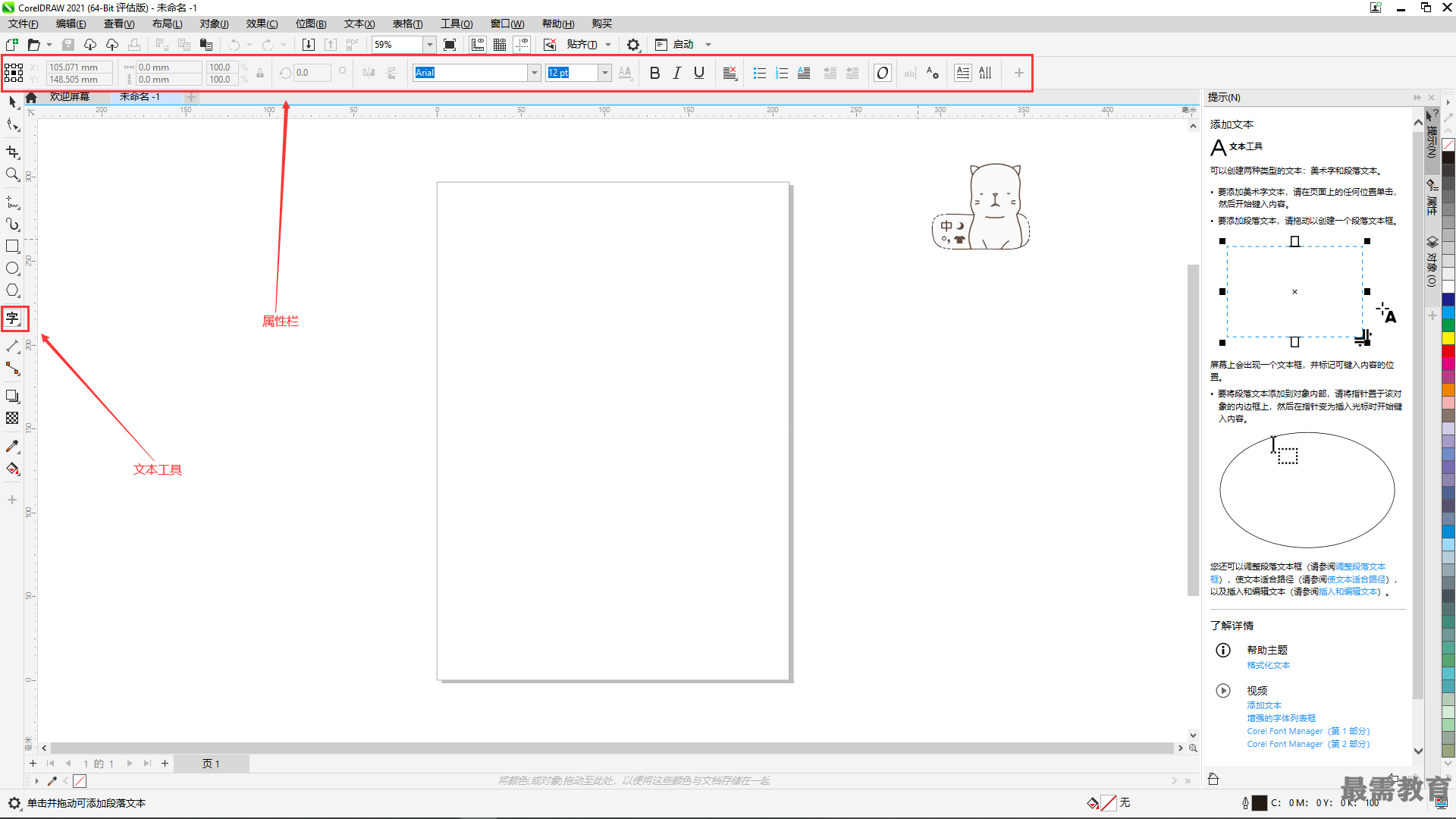Click the full-screen preview icon
1456x819 pixels.
pyautogui.click(x=450, y=45)
